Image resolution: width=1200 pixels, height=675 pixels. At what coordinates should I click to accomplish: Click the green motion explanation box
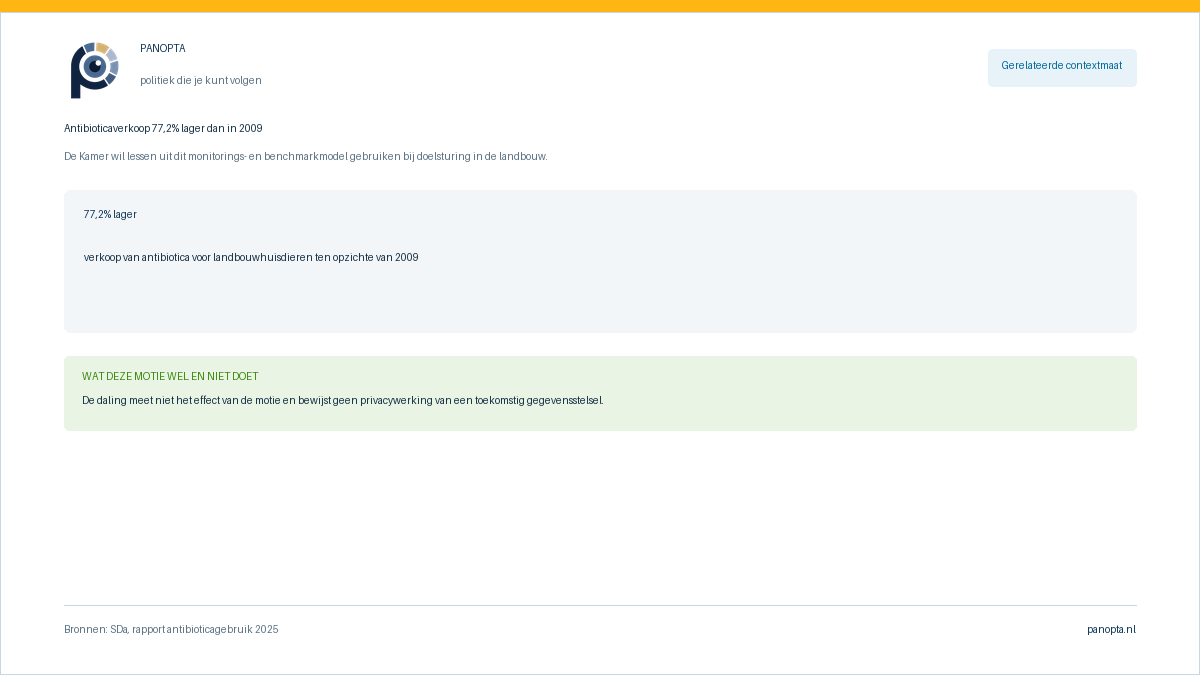pyautogui.click(x=600, y=393)
